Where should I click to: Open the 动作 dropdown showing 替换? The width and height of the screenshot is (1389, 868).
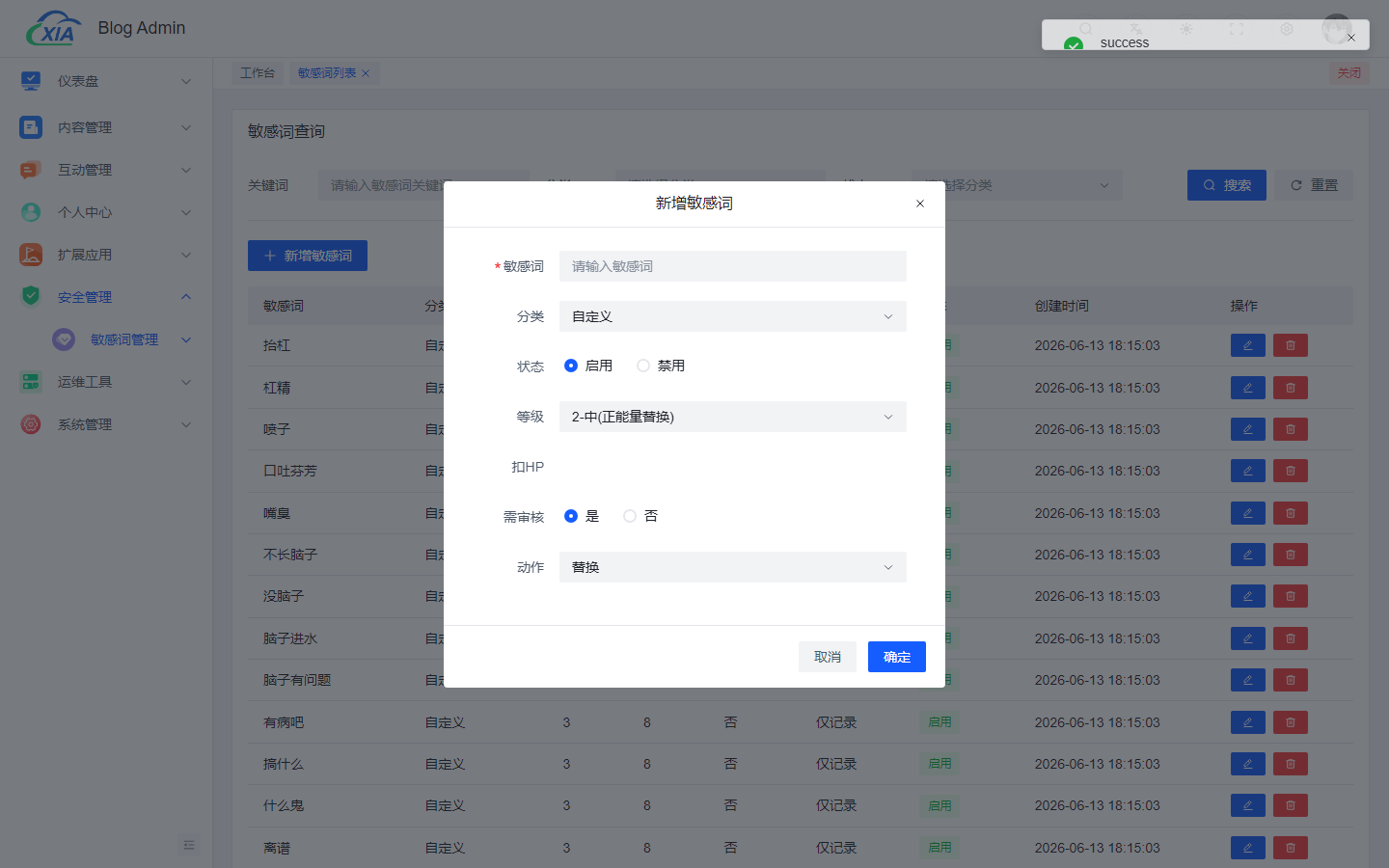(733, 567)
